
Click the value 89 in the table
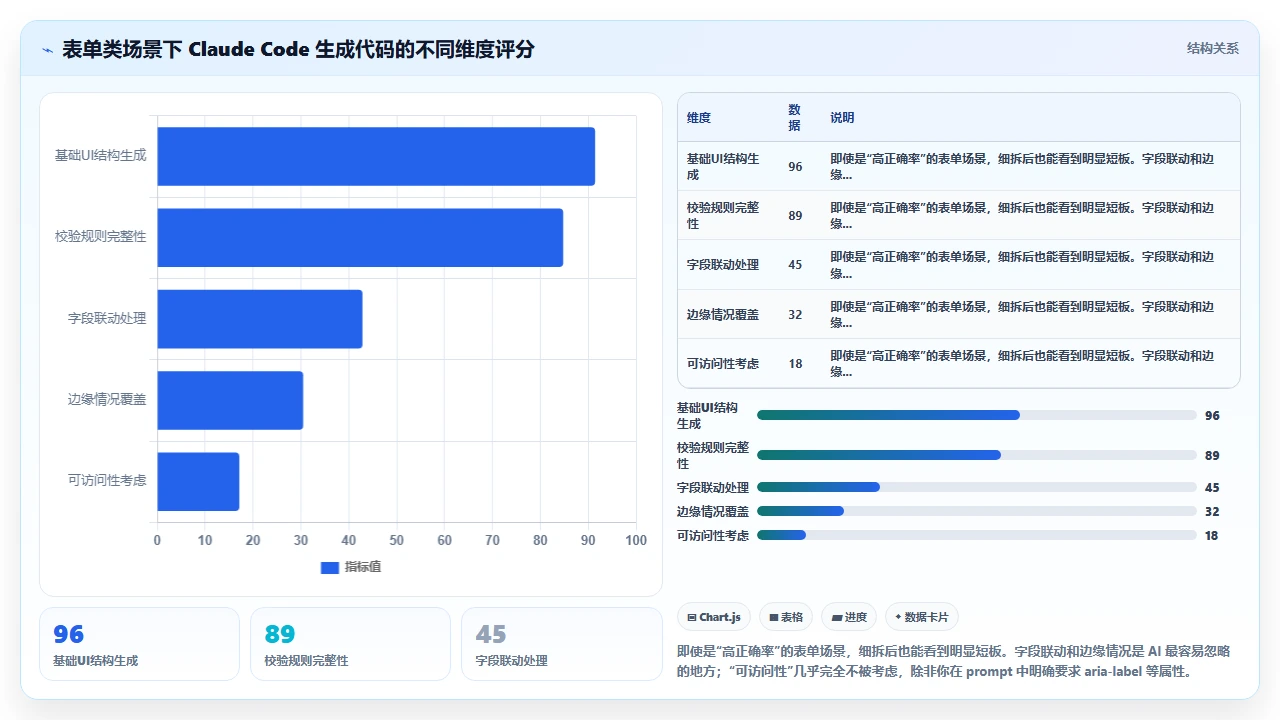point(795,216)
